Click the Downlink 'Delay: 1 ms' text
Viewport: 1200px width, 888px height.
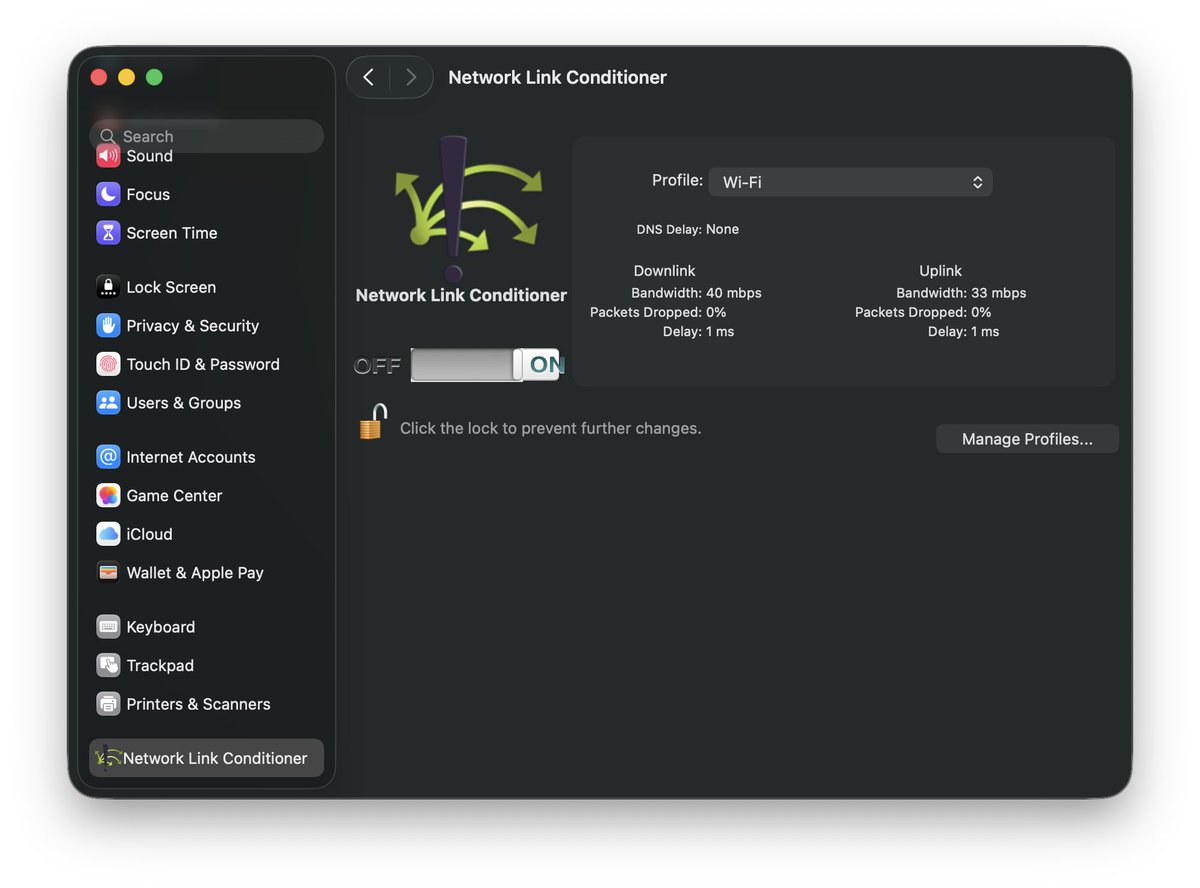(698, 331)
